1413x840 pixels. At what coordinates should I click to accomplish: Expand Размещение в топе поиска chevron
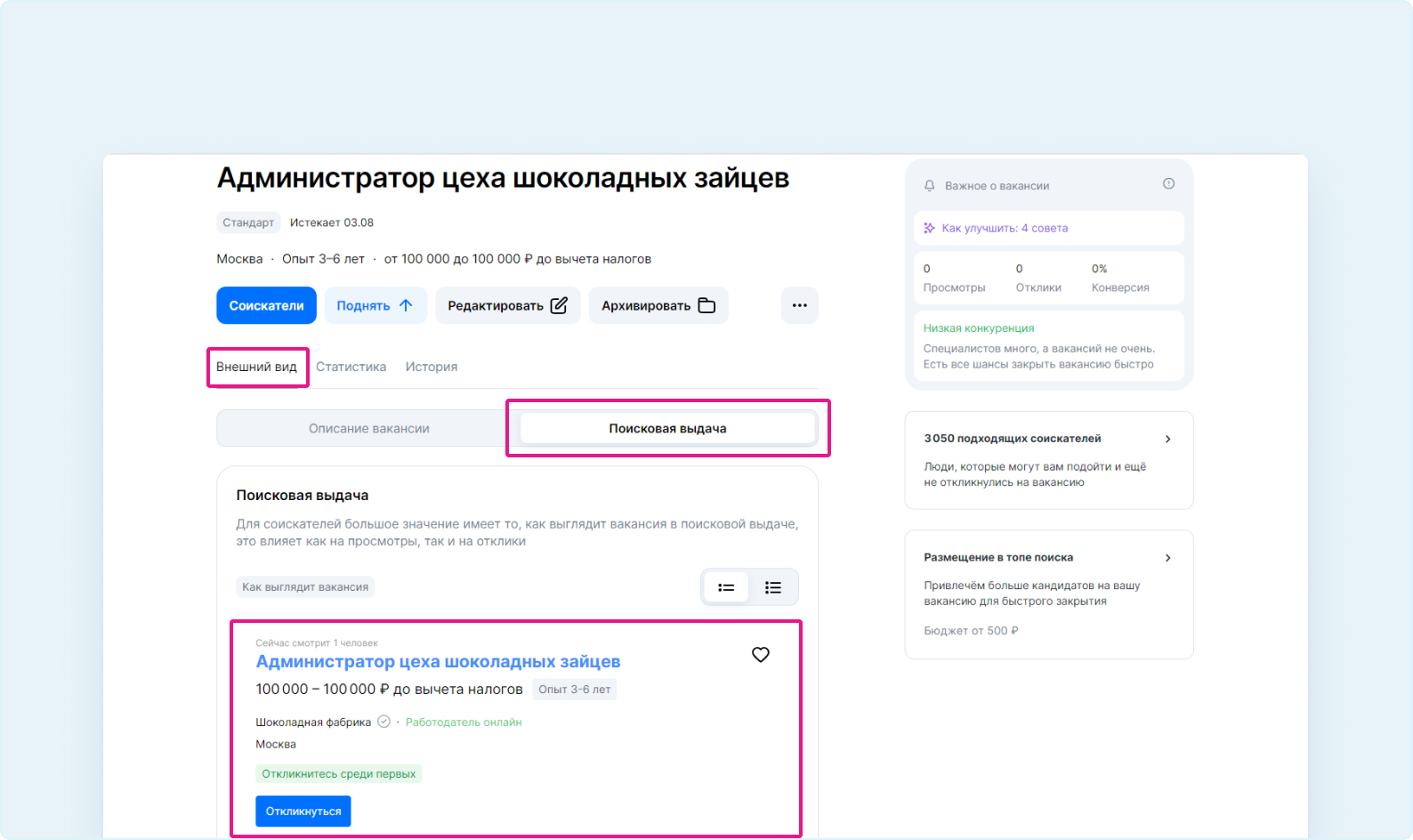coord(1168,558)
